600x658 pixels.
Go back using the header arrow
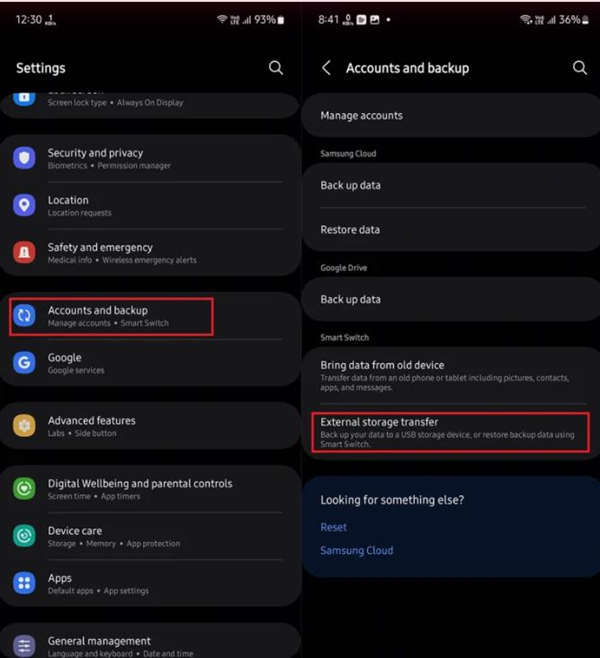point(326,68)
